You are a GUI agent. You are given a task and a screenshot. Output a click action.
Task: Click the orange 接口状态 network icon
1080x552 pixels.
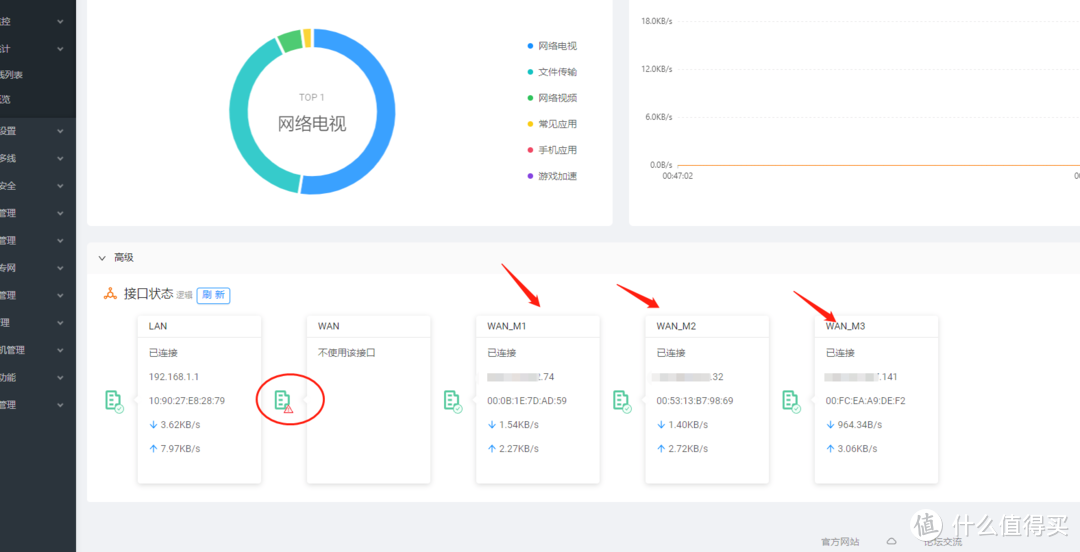click(x=110, y=294)
